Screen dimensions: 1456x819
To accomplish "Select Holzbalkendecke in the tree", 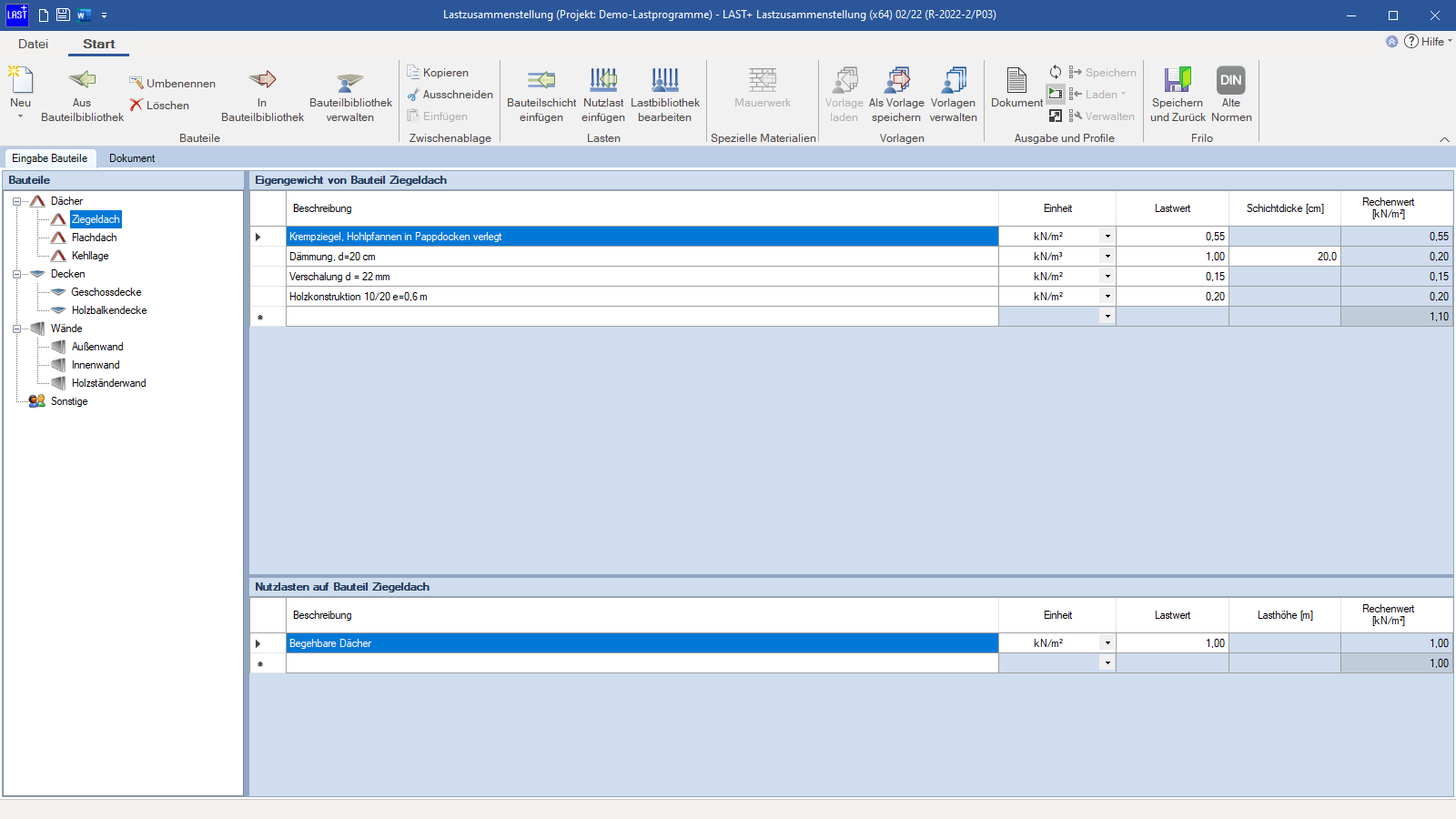I will pos(109,310).
